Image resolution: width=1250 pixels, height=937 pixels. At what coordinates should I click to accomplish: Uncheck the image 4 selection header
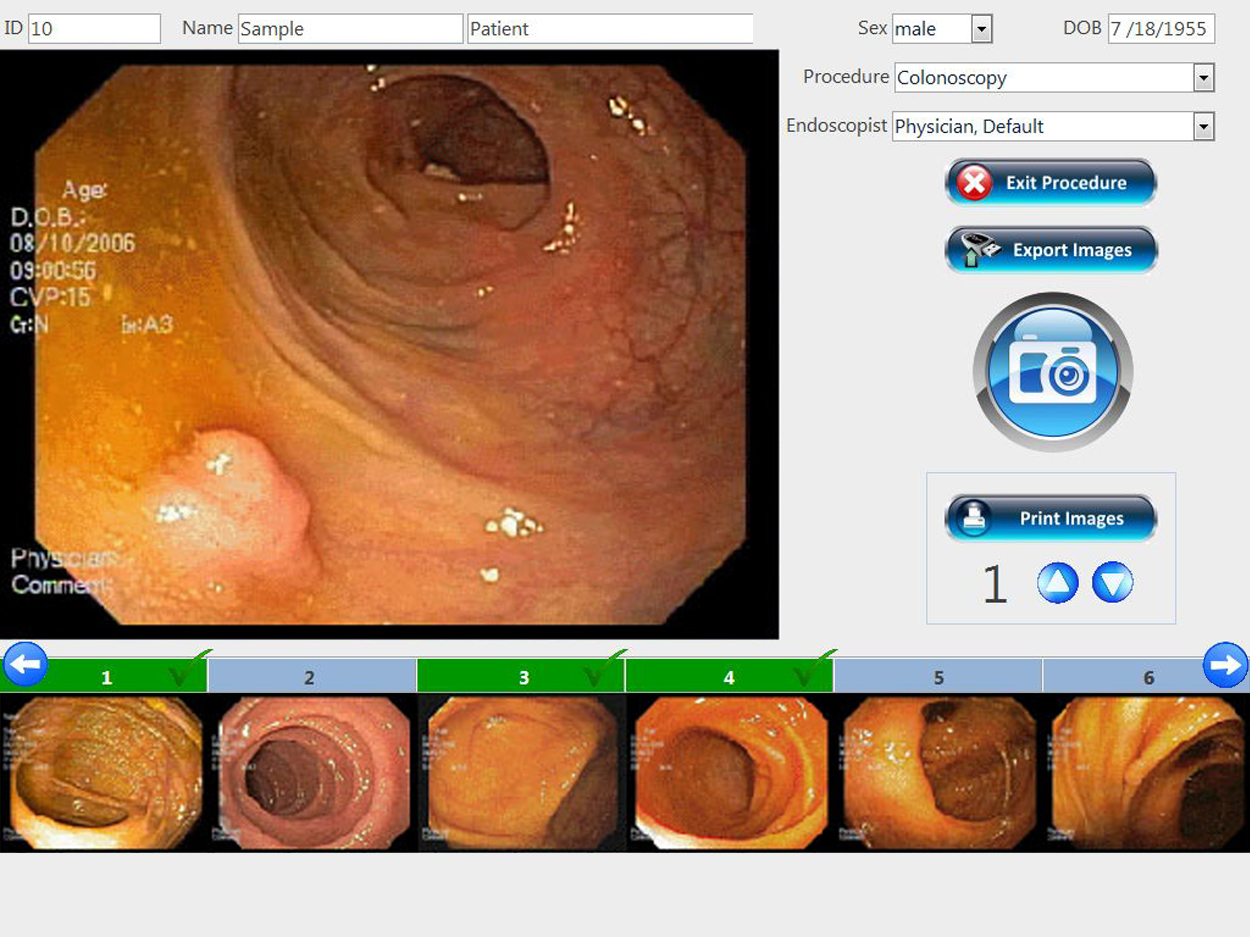[x=729, y=677]
